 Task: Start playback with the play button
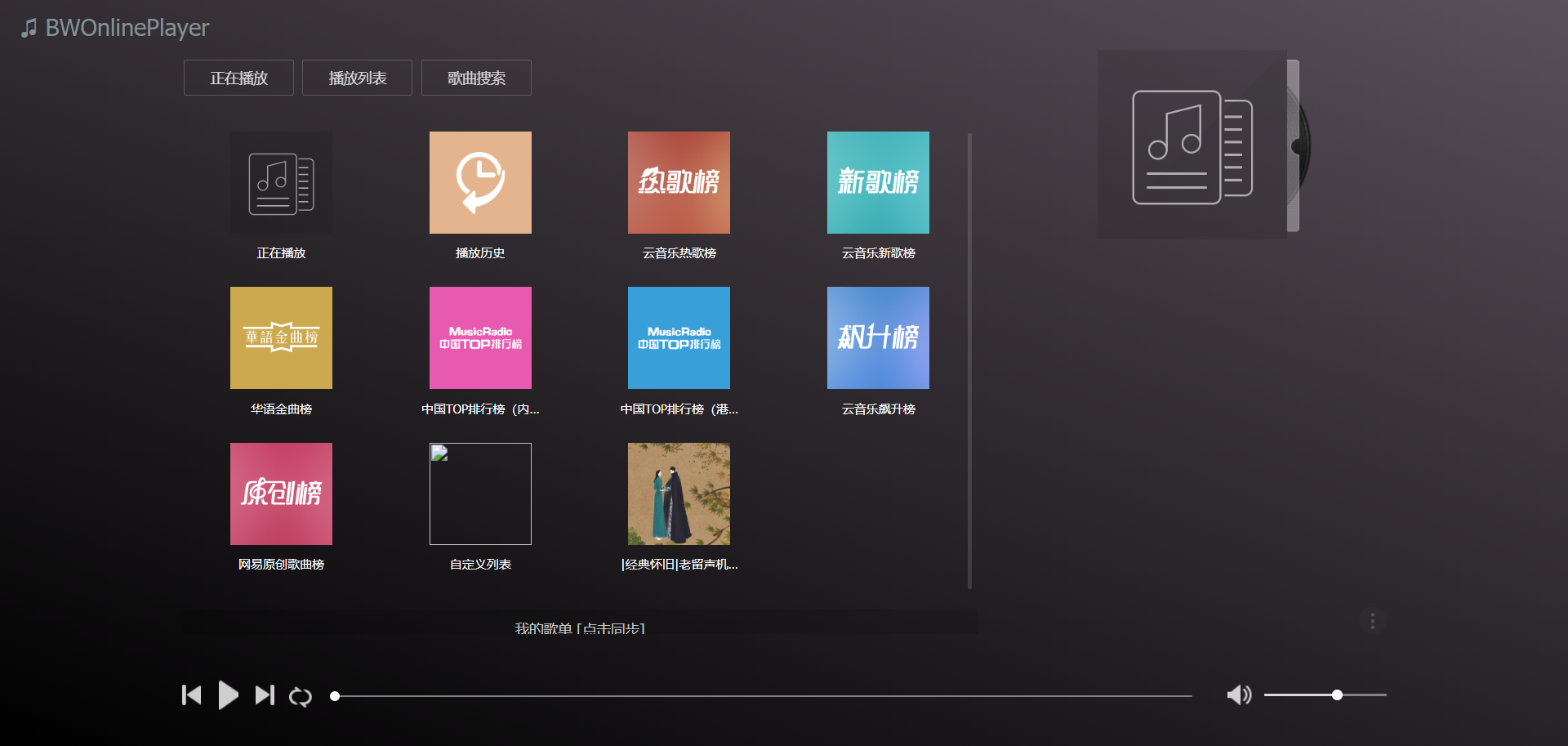tap(228, 695)
